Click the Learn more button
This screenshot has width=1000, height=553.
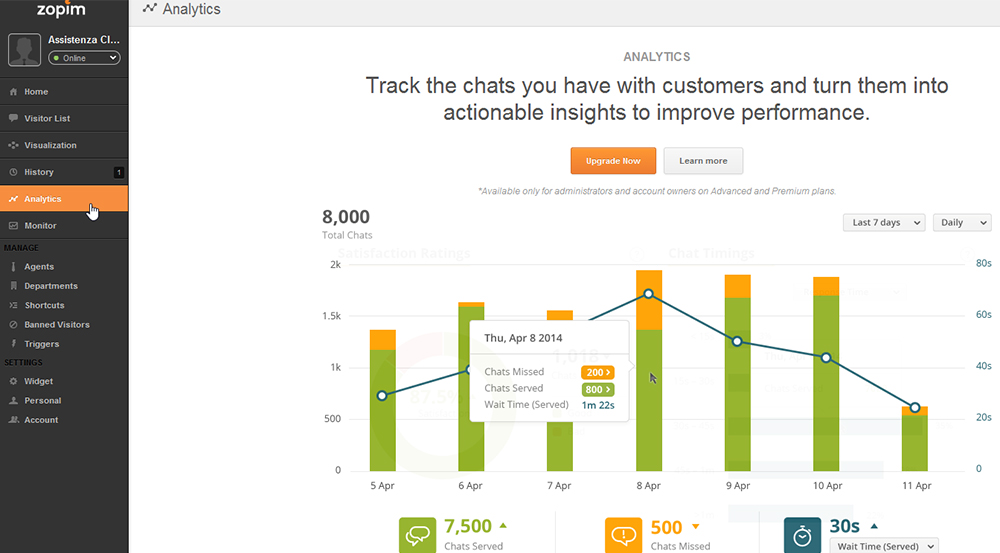point(703,161)
